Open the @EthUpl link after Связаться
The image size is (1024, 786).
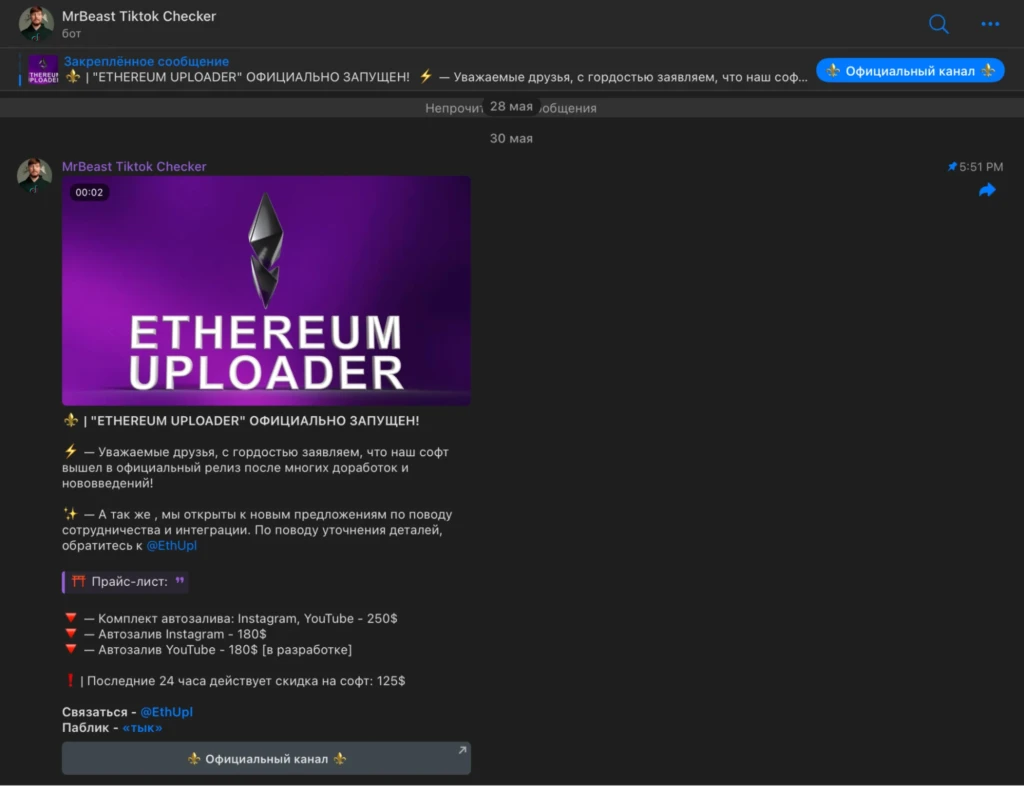tap(167, 712)
